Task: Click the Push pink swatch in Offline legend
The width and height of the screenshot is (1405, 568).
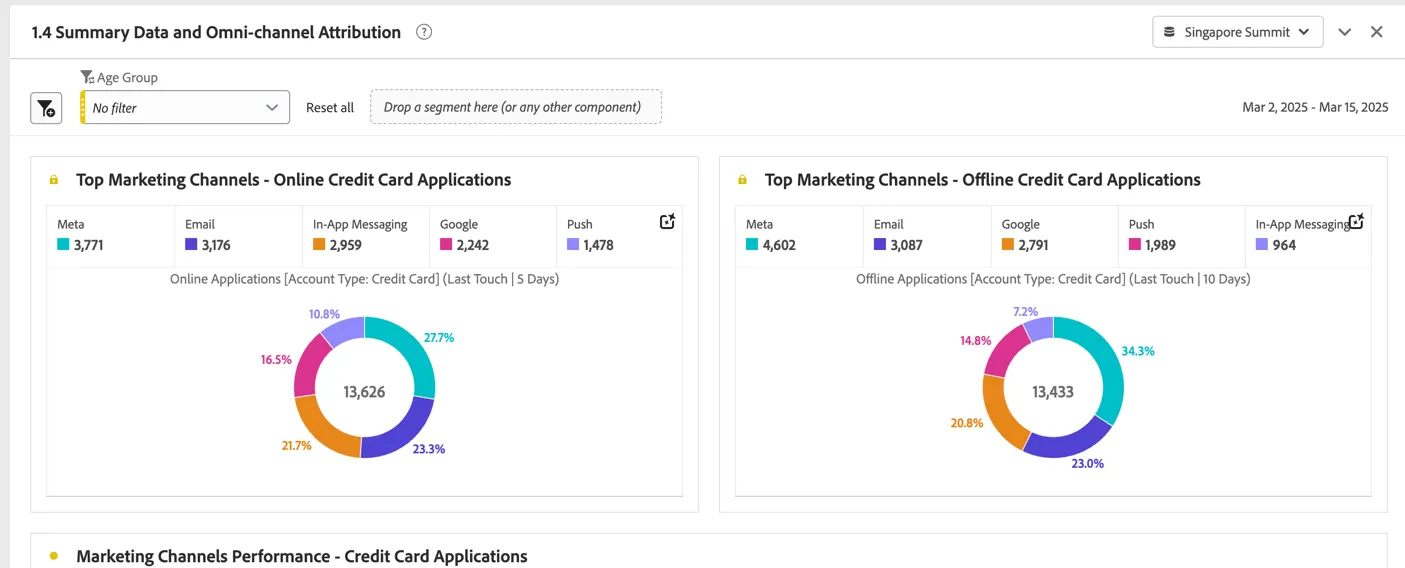Action: click(1135, 244)
